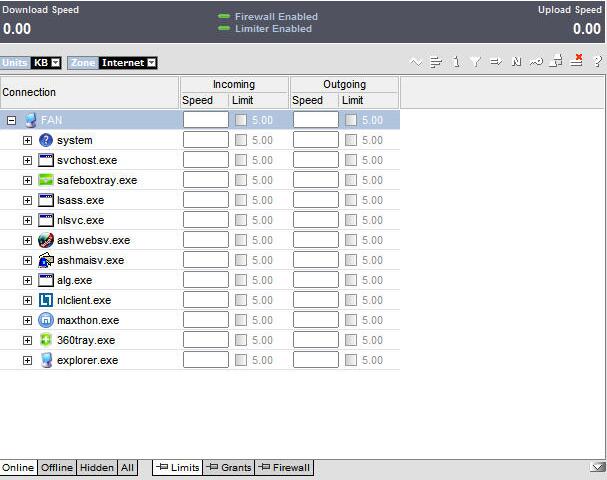607x480 pixels.
Task: Switch to the Limits tab
Action: point(178,468)
